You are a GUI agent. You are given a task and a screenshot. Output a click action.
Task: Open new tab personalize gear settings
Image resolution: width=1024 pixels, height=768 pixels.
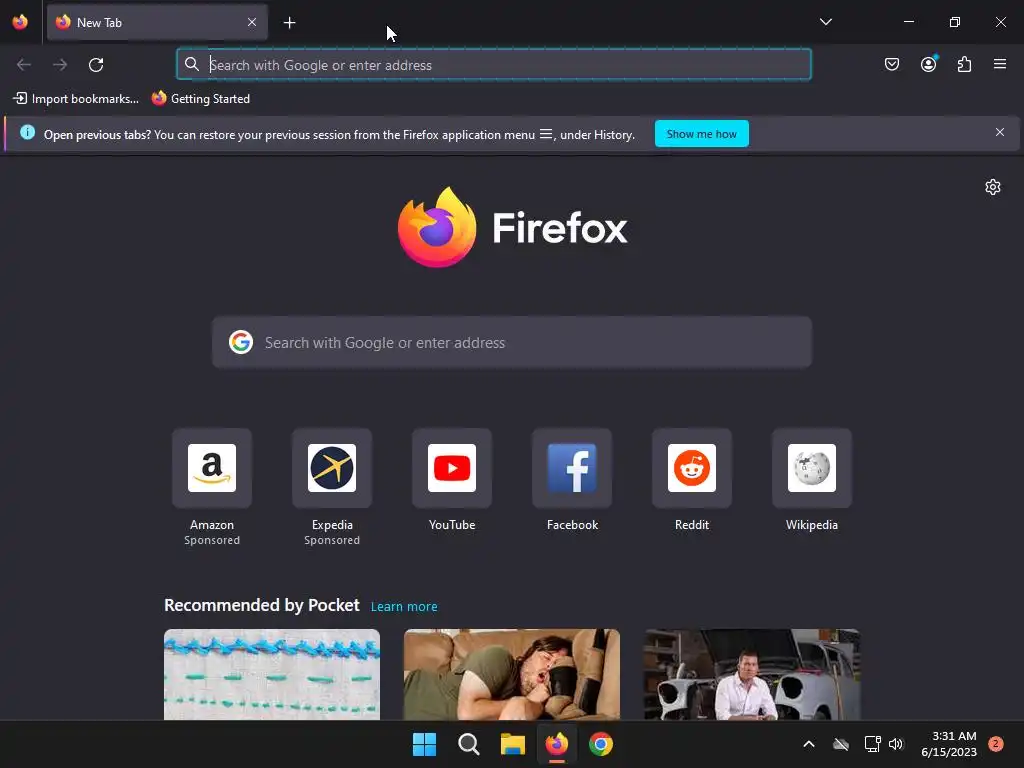[992, 187]
